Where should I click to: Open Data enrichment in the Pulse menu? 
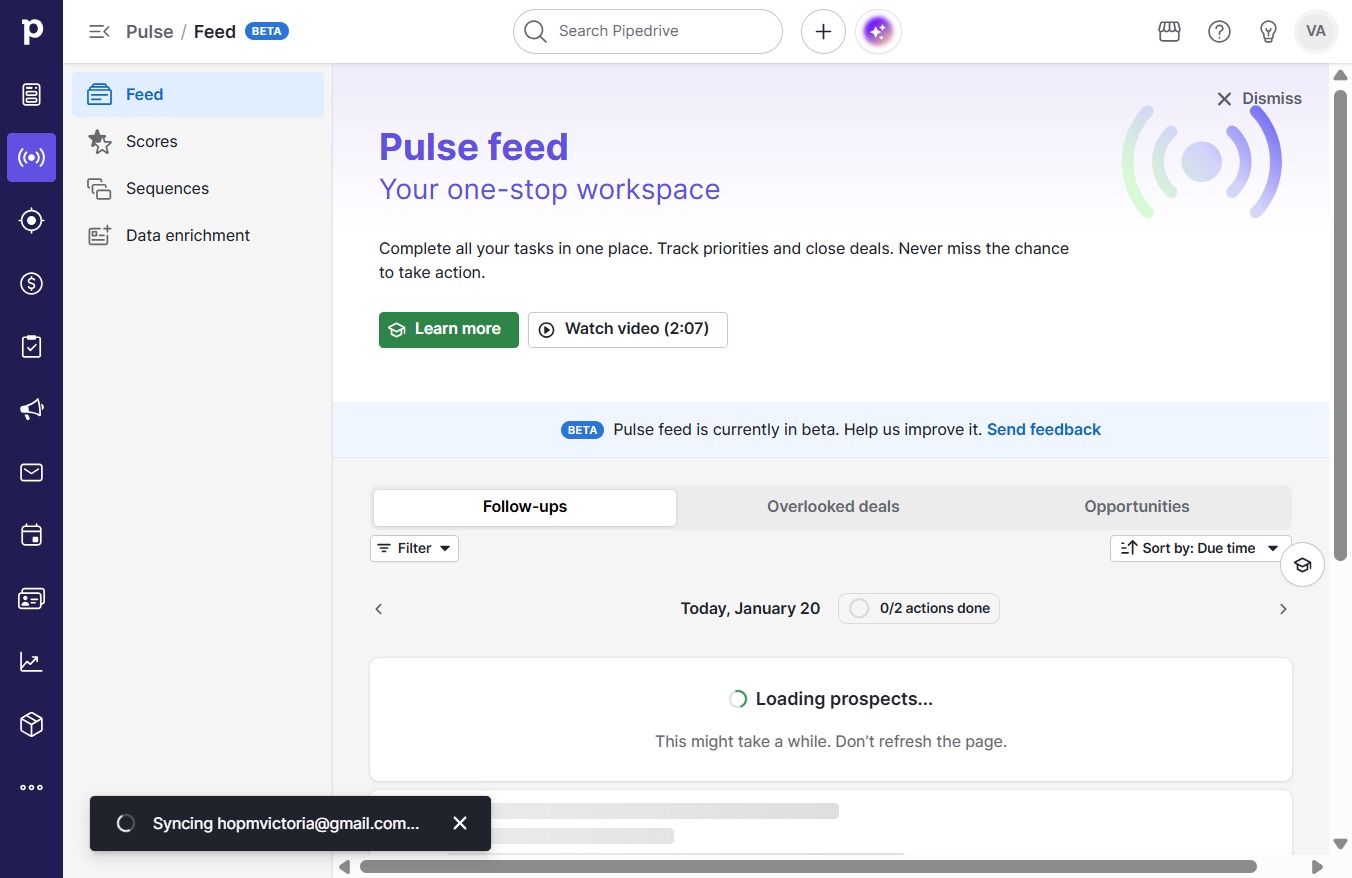[x=198, y=235]
